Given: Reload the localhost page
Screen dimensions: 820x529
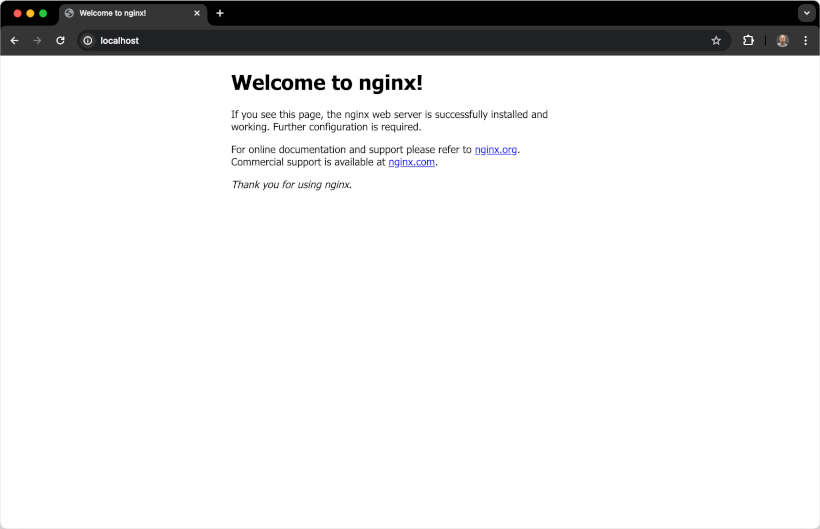Looking at the screenshot, I should pos(60,41).
